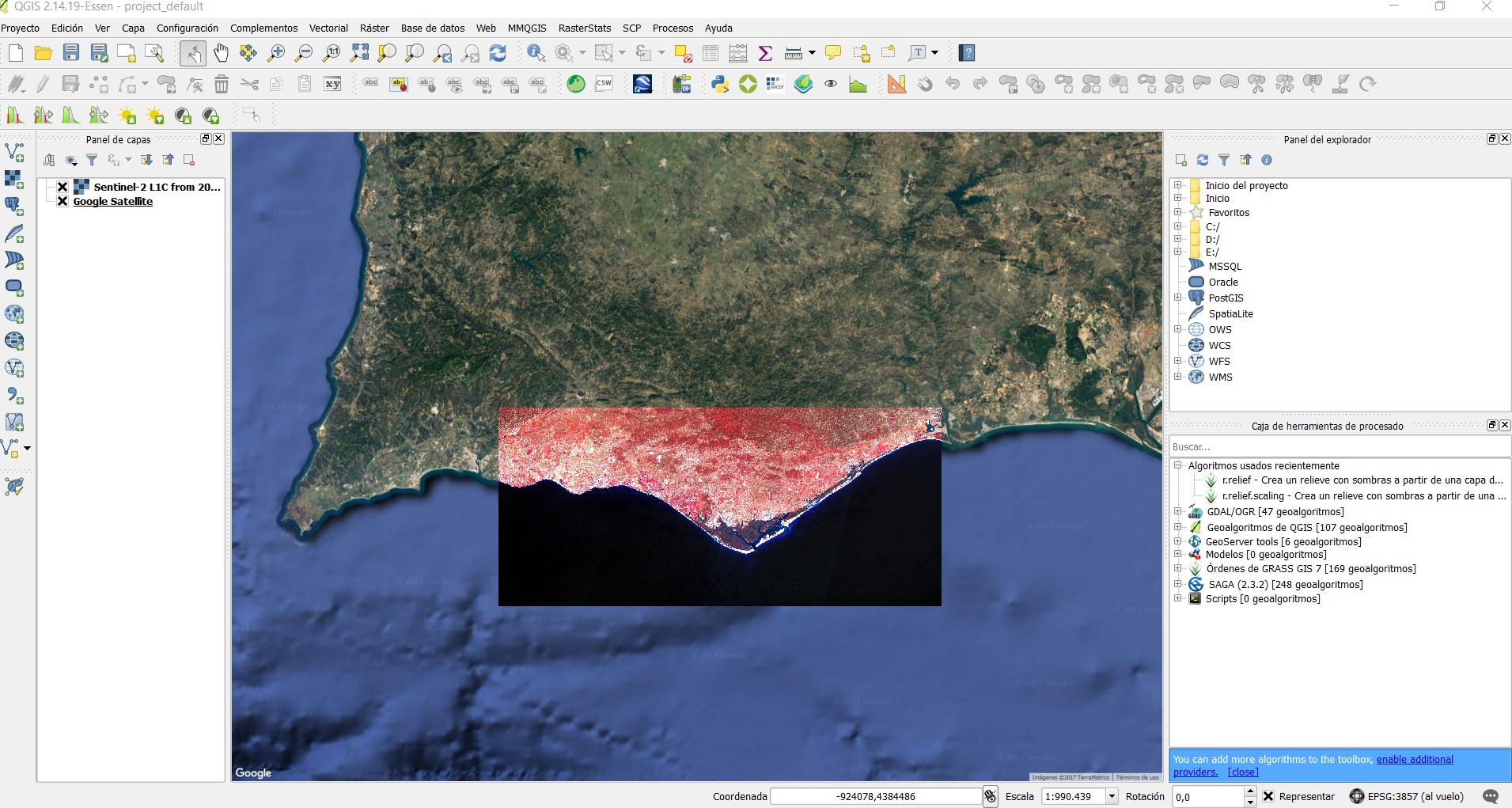
Task: Expand the Inicio del proyecto tree node
Action: pyautogui.click(x=1178, y=185)
